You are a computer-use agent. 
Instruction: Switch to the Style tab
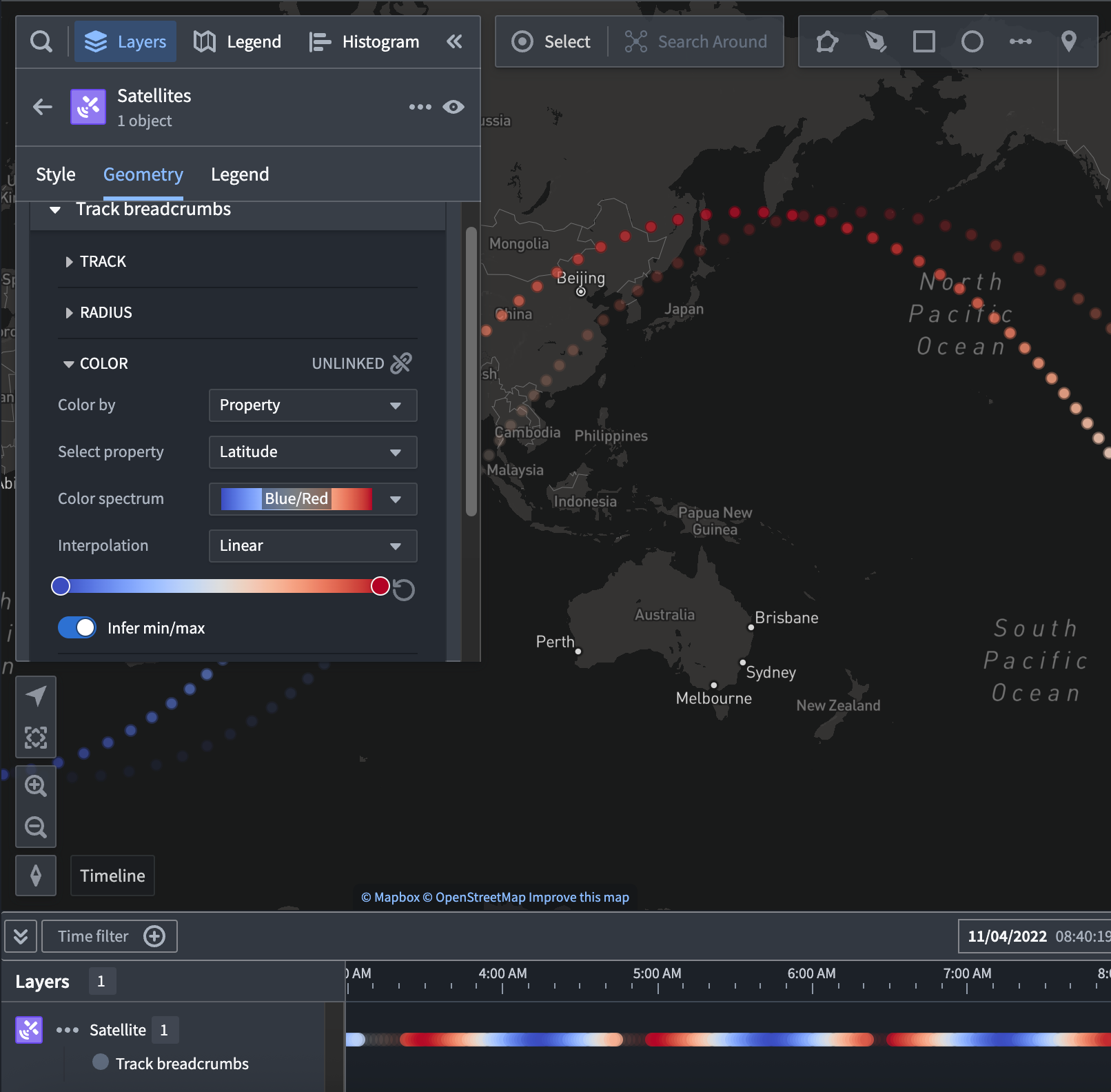click(x=56, y=175)
